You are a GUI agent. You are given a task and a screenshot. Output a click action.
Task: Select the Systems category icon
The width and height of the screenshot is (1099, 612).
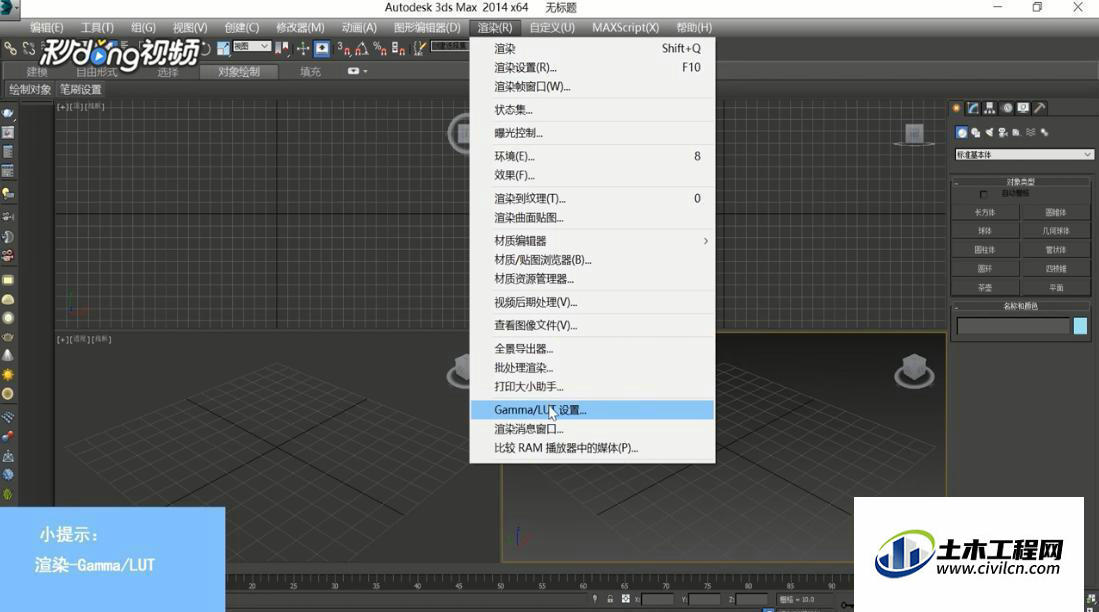1044,132
